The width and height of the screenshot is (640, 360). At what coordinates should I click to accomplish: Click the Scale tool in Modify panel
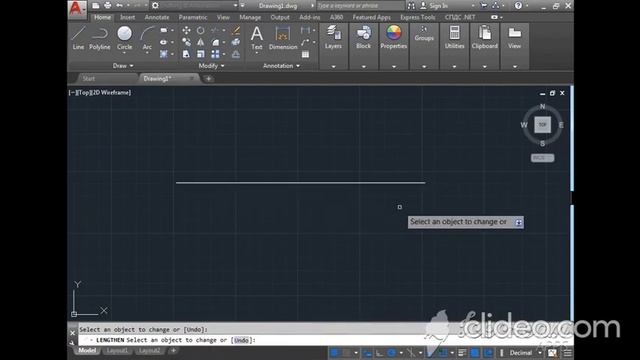(x=200, y=54)
